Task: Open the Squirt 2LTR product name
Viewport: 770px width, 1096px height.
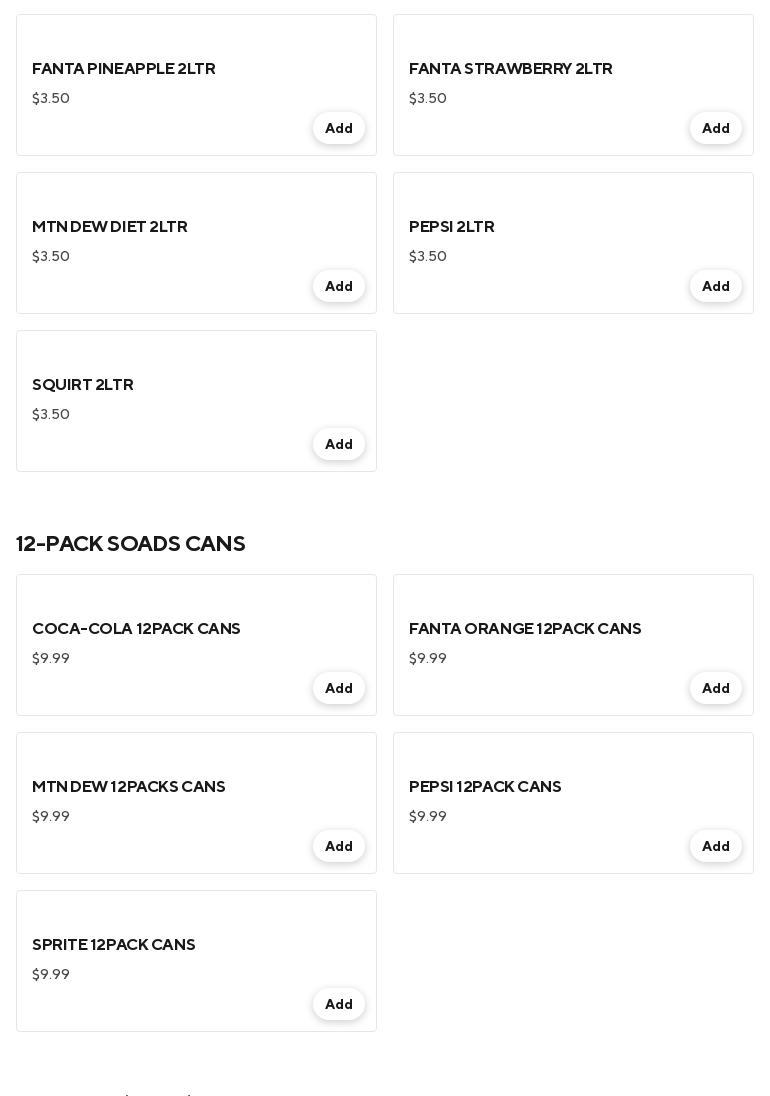Action: click(x=83, y=385)
